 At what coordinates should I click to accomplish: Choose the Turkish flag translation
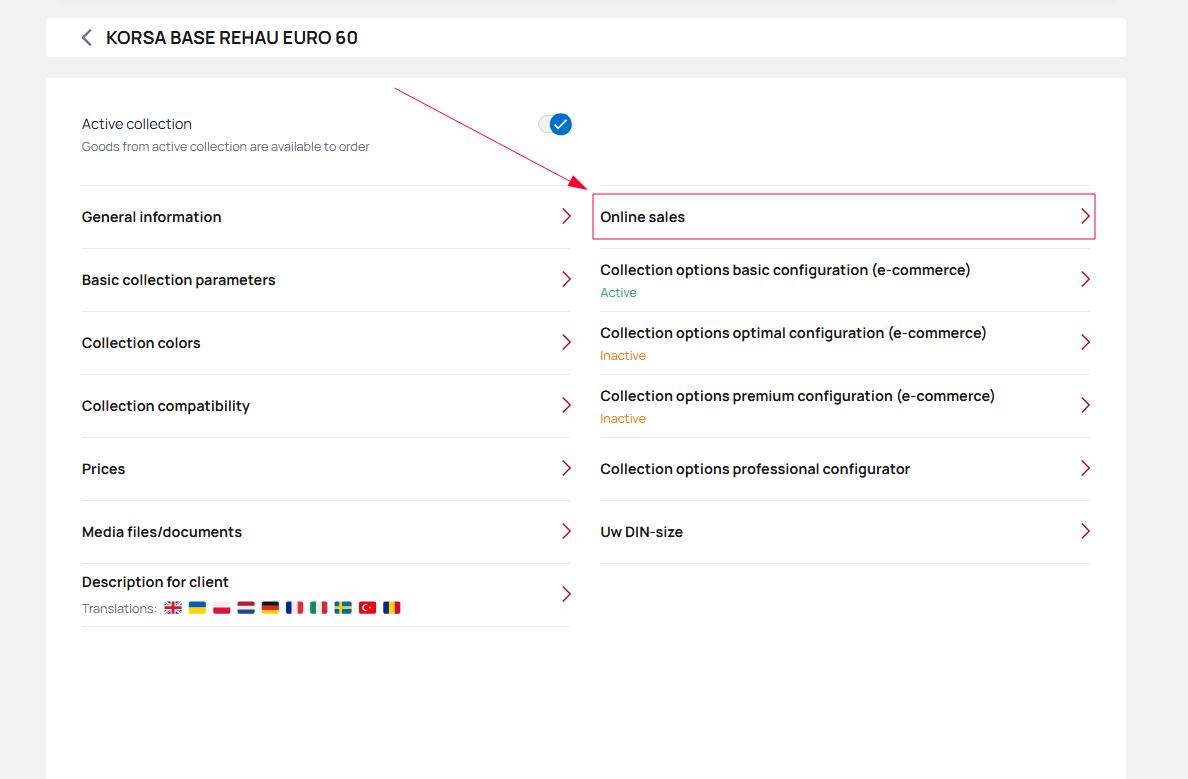(x=367, y=607)
